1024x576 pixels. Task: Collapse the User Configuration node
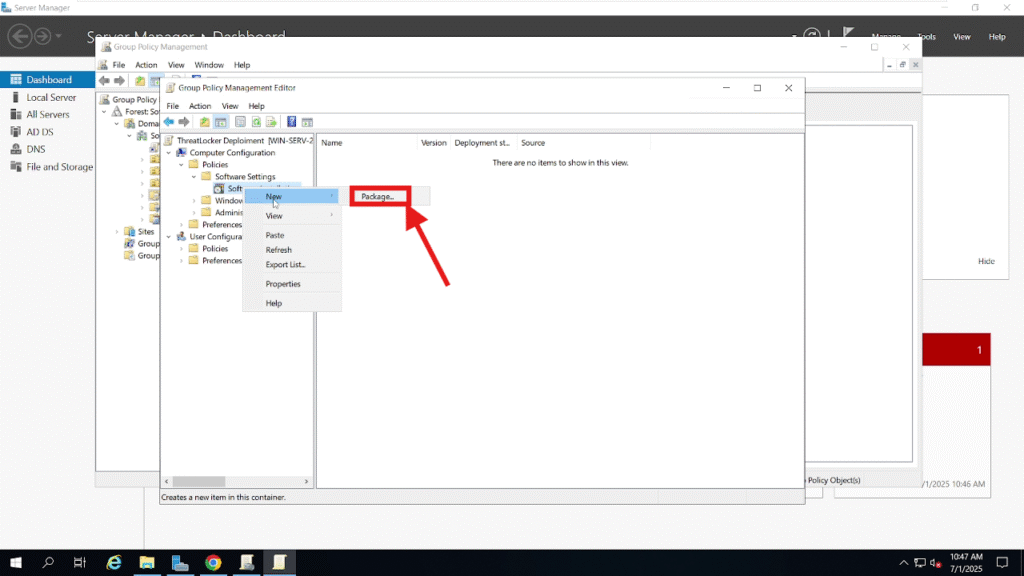click(x=169, y=237)
